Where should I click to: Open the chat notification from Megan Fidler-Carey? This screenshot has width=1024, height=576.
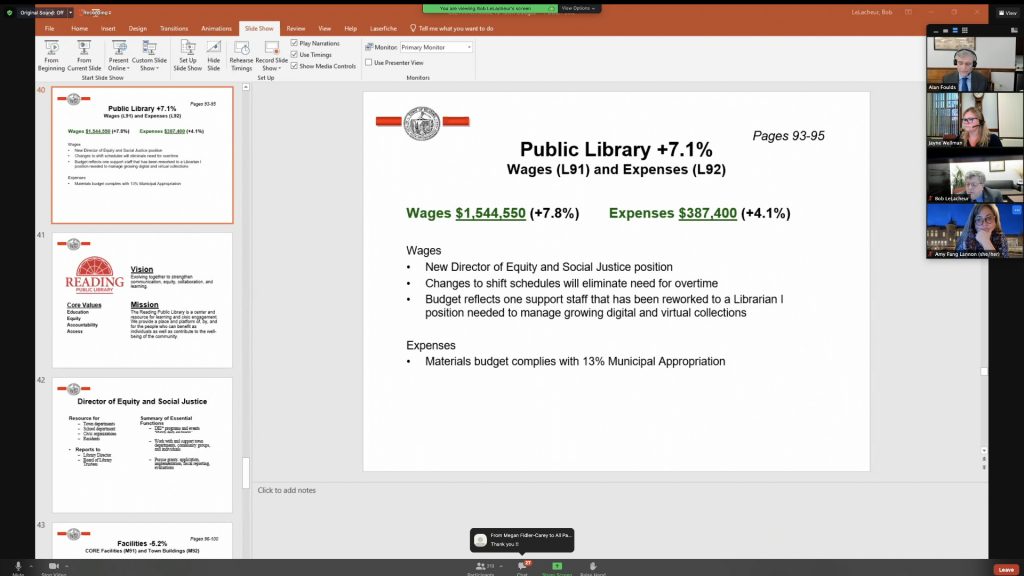tap(522, 539)
